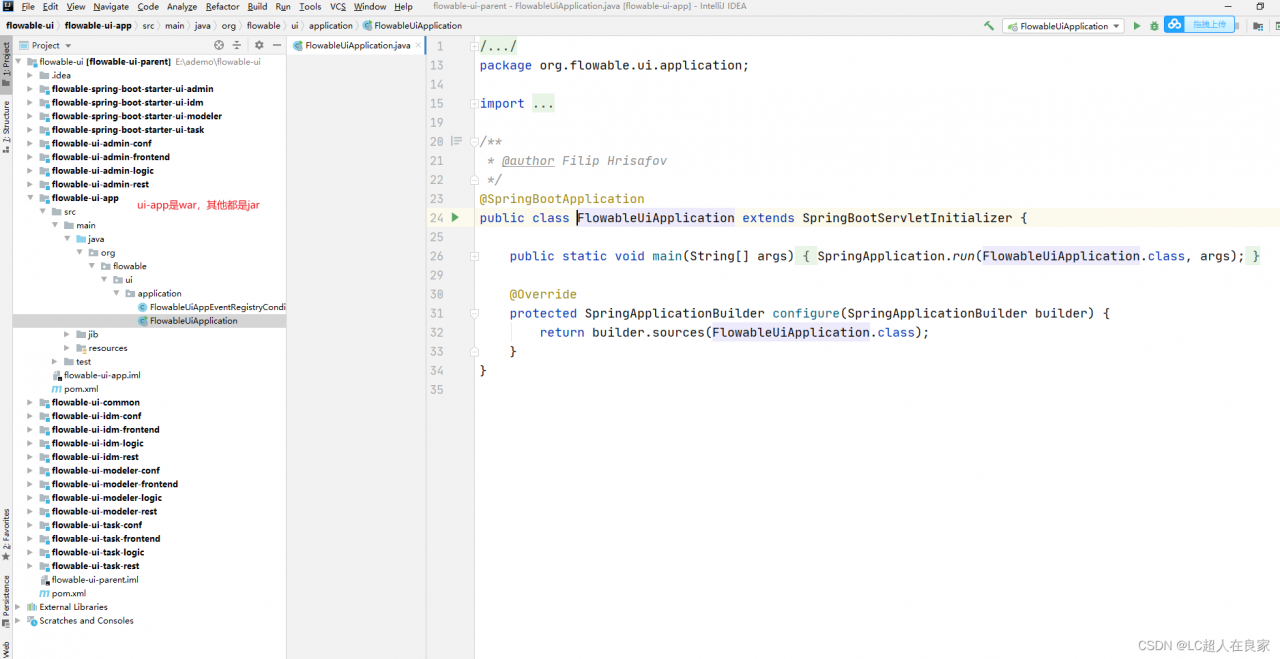Open the FlowableUiApplication run configuration dropdown
The image size is (1280, 659).
coord(1063,26)
